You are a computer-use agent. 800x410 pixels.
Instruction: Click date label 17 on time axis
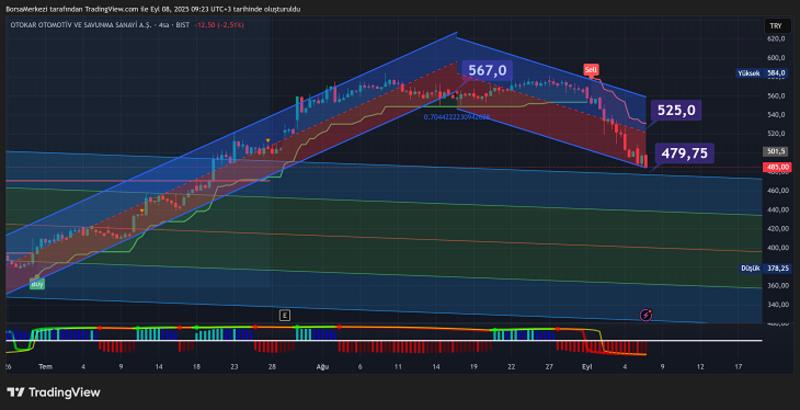point(738,367)
